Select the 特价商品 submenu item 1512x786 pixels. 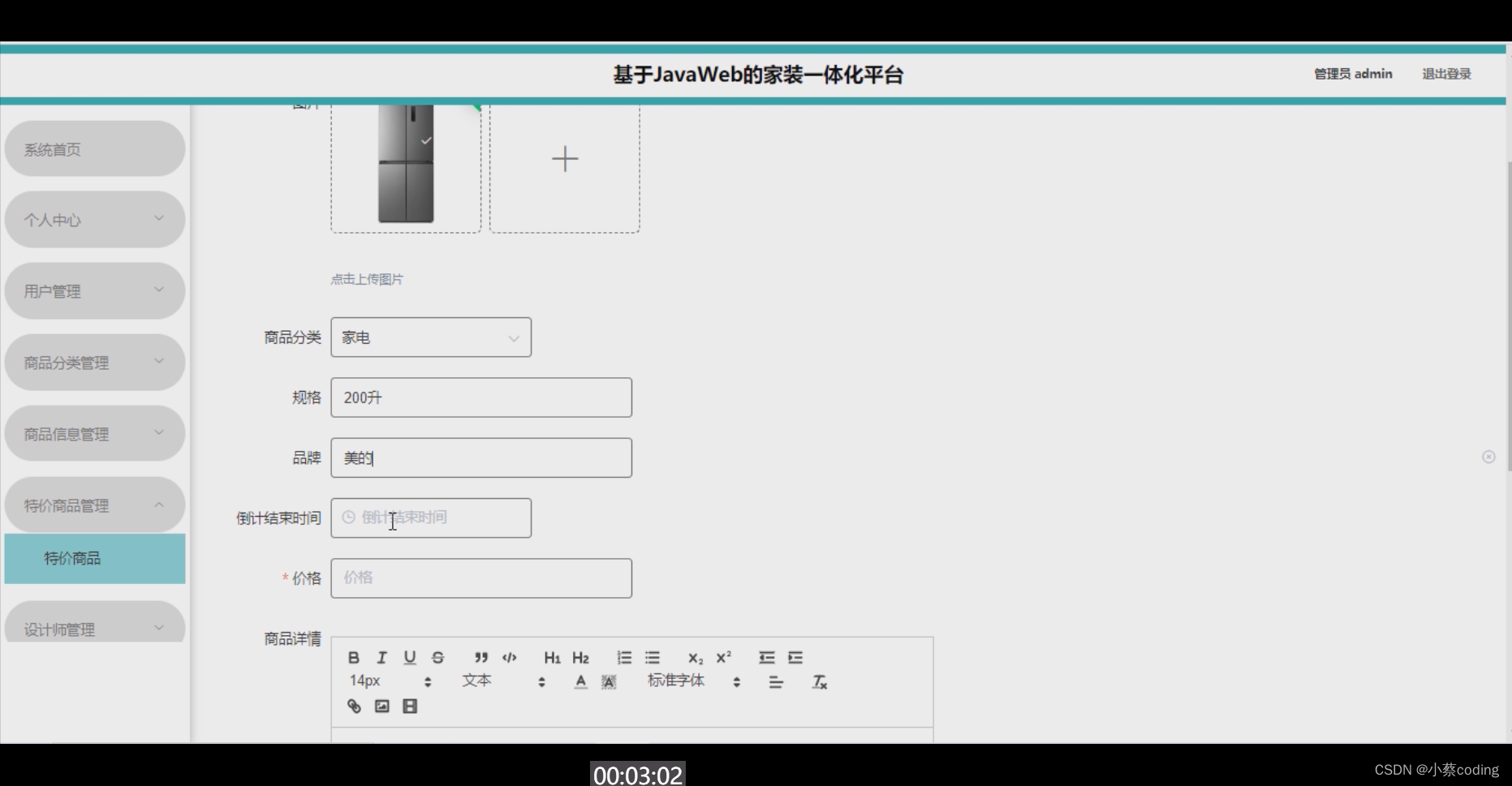(x=95, y=559)
